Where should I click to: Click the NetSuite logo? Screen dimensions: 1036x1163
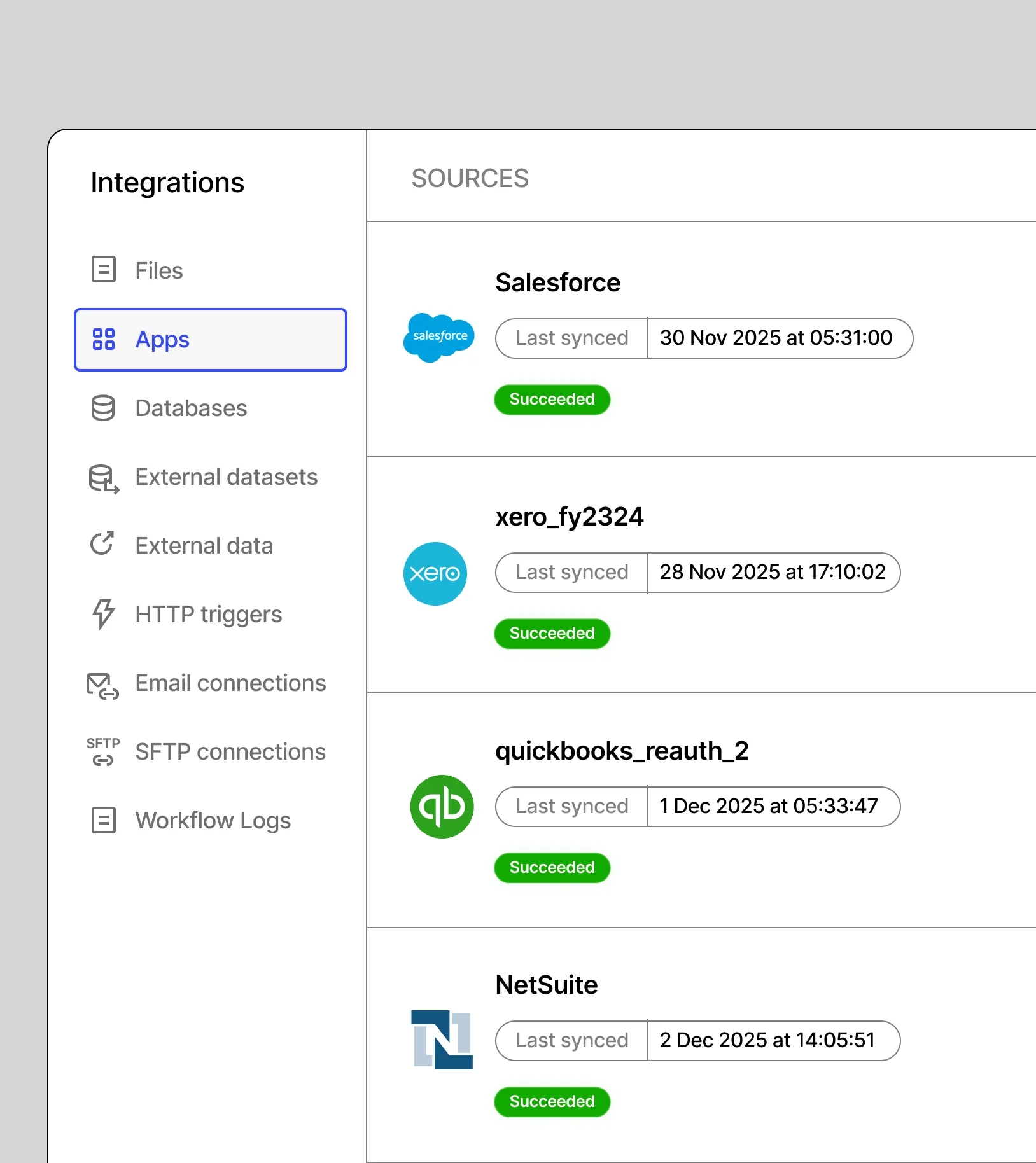tap(442, 1039)
